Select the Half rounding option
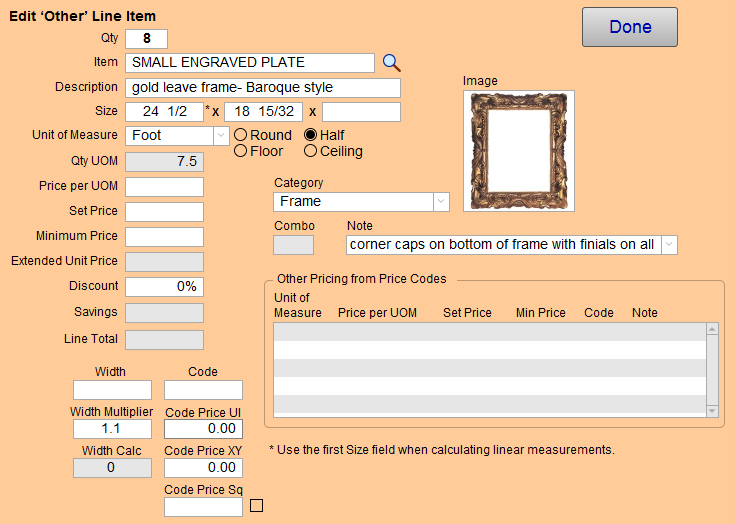Image resolution: width=735 pixels, height=524 pixels. pos(311,135)
